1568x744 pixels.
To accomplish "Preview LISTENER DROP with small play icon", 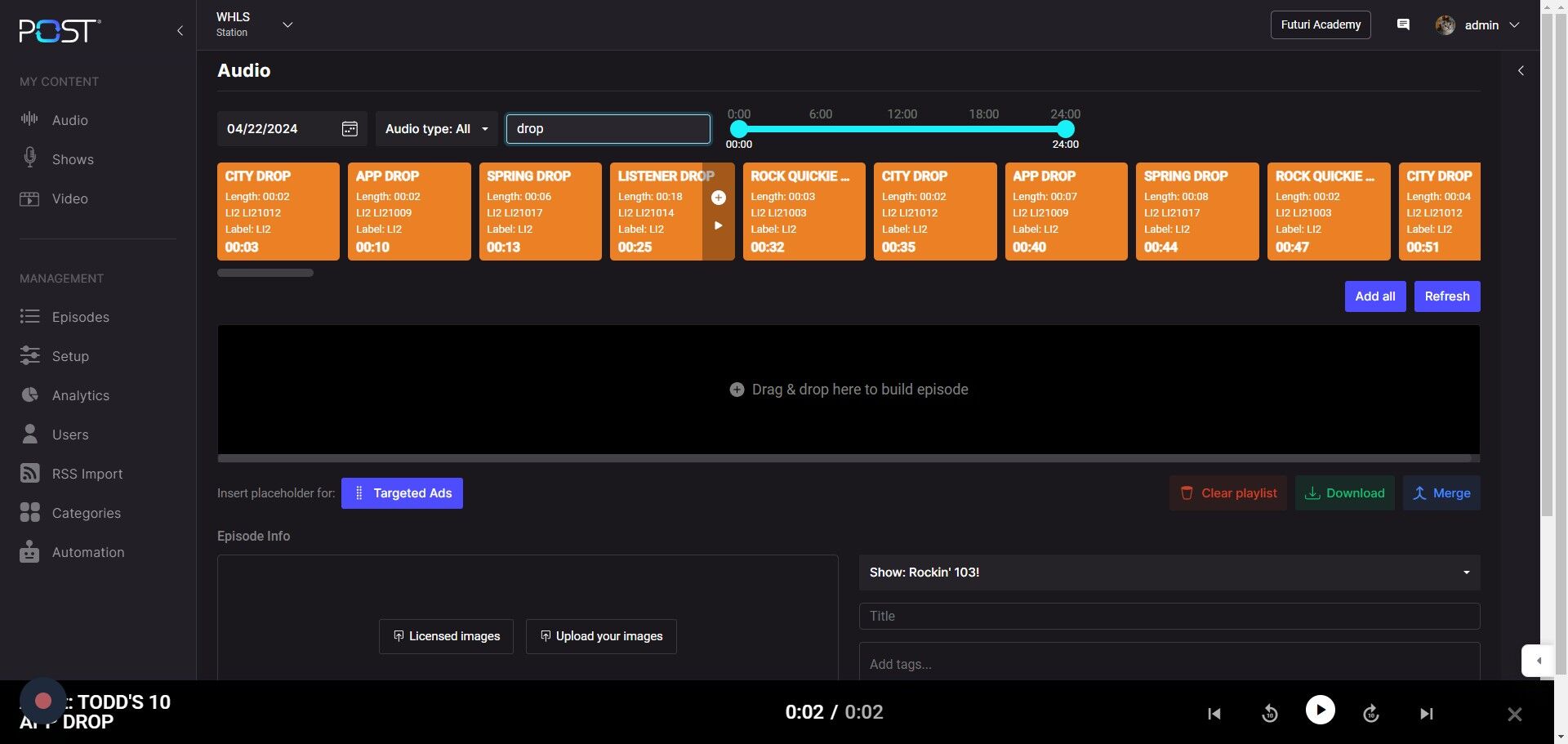I will point(718,225).
